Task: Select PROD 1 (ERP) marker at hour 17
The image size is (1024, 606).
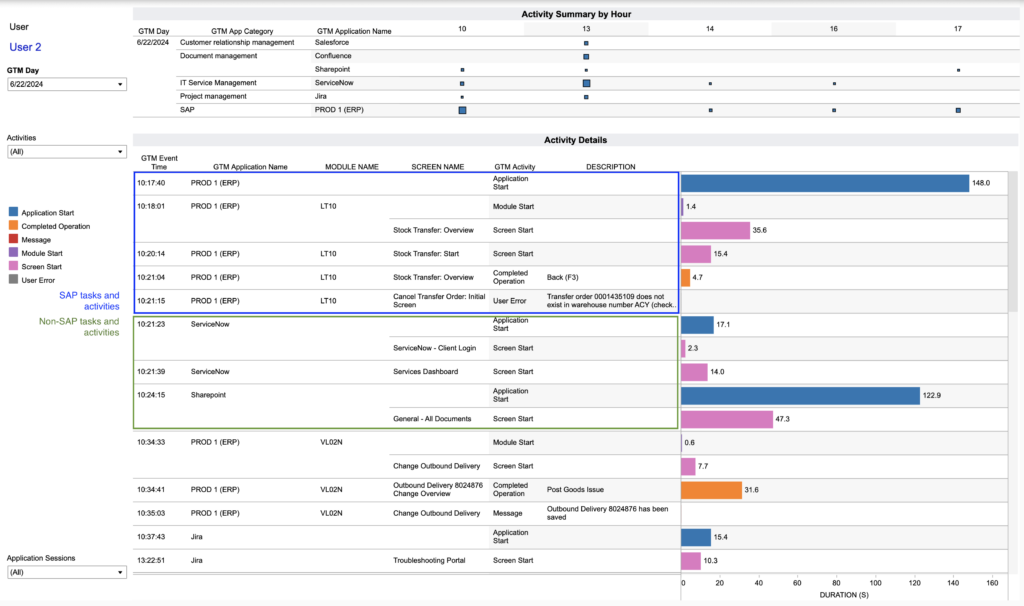Action: (x=958, y=110)
